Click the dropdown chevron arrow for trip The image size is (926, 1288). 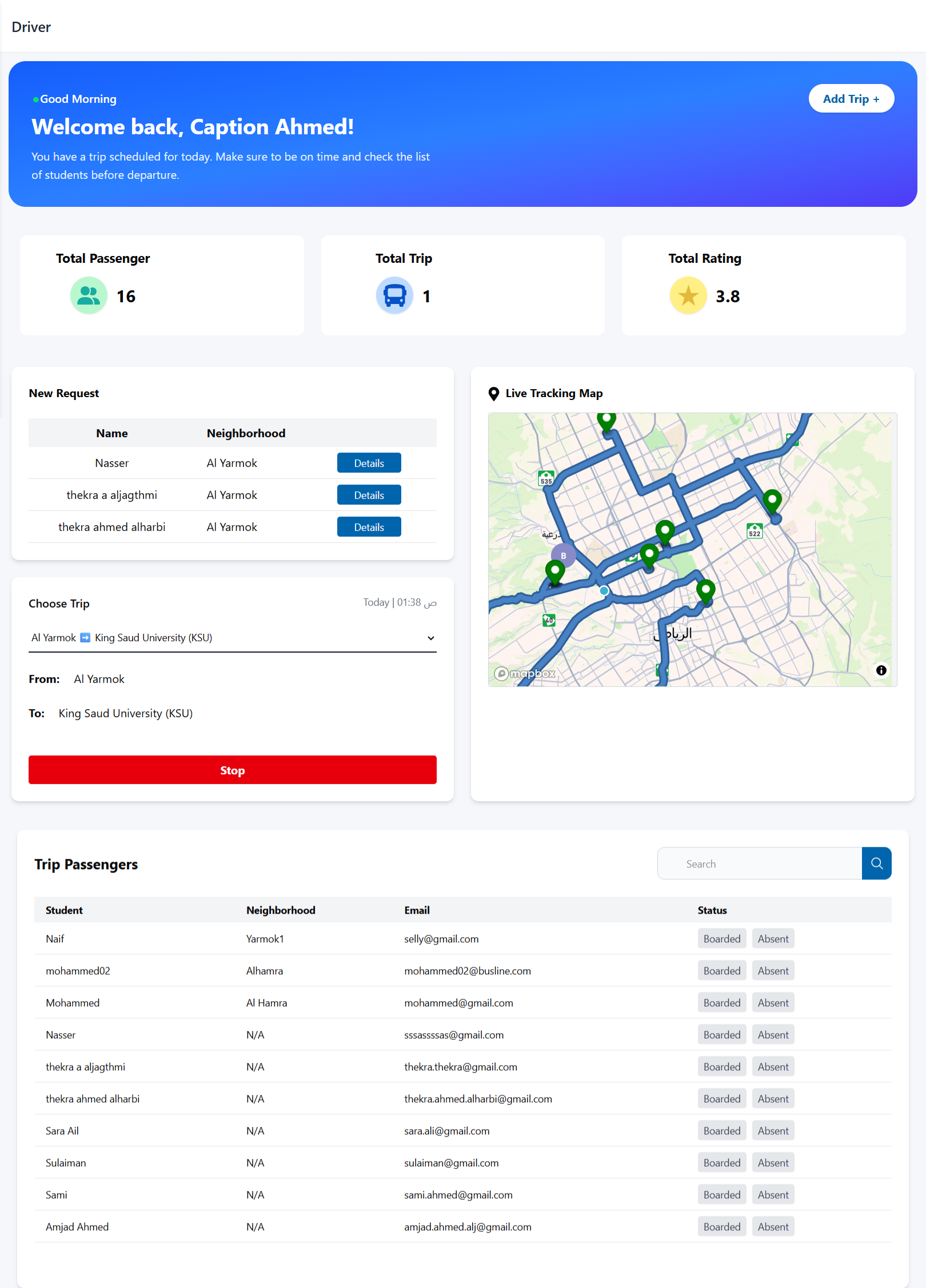[x=431, y=638]
